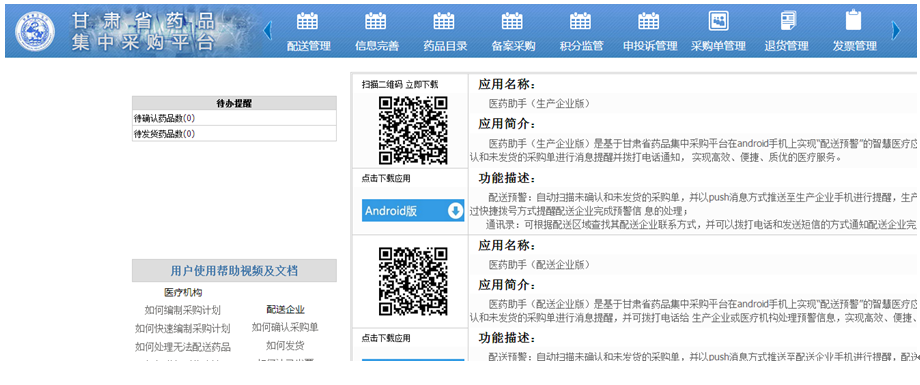Viewport: 920px width, 385px height.
Task: Click the 扫描二维码 立即下载 label
Action: tap(400, 84)
